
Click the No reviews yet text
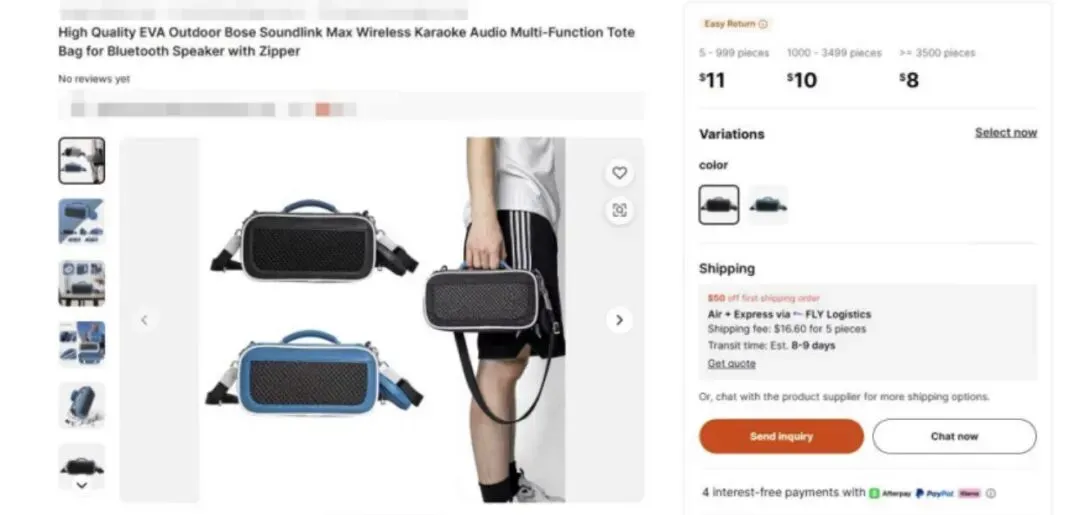click(94, 79)
